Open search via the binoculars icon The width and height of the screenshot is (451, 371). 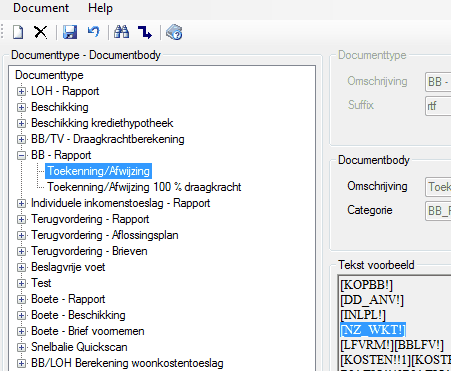point(121,32)
